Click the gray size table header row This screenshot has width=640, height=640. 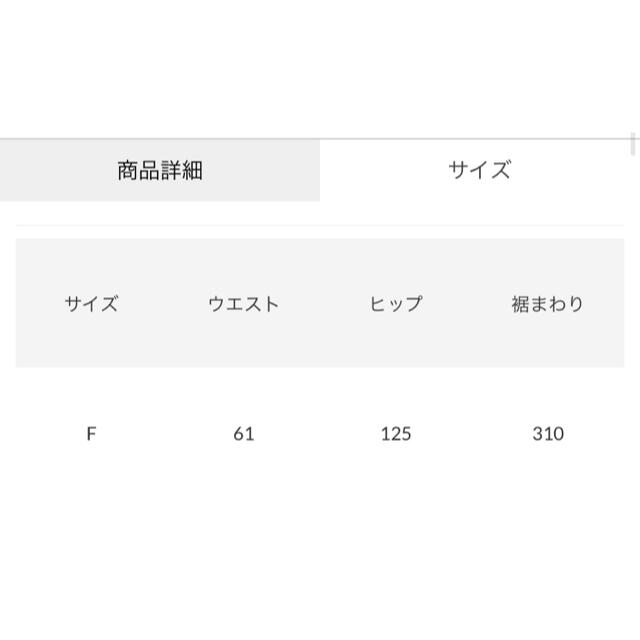[320, 303]
